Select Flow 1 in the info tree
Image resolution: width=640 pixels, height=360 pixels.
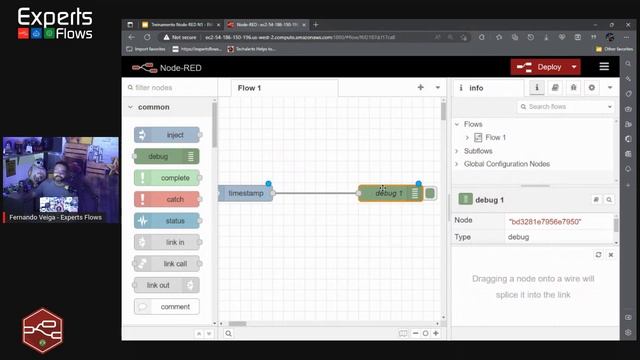pyautogui.click(x=496, y=138)
